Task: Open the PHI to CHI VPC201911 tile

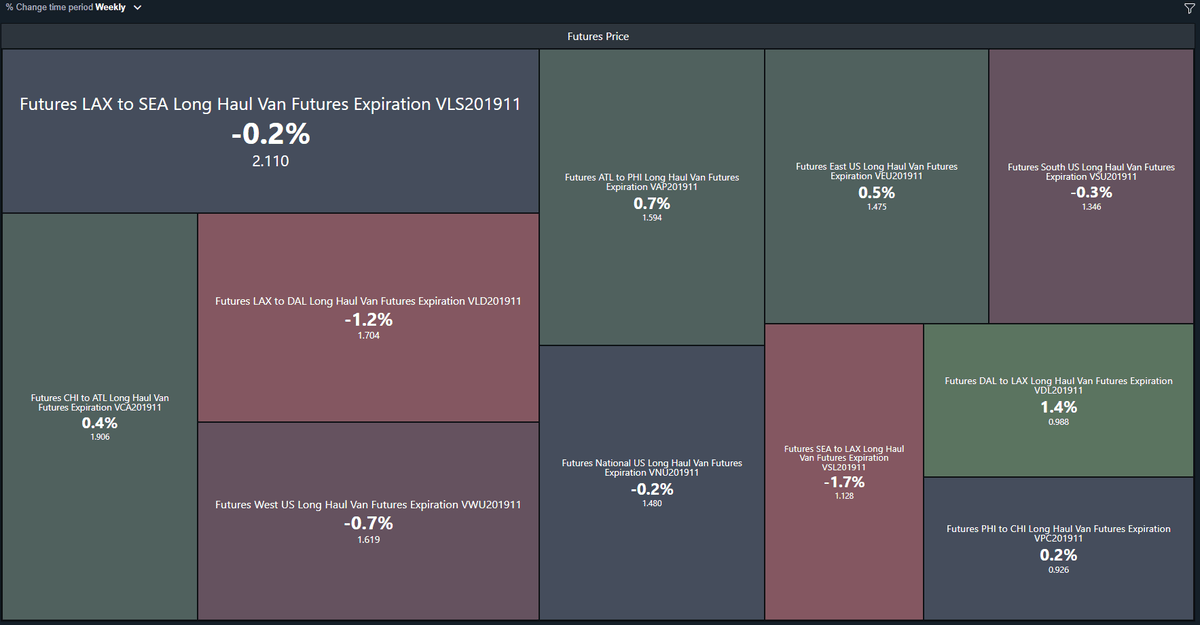Action: [x=1059, y=549]
